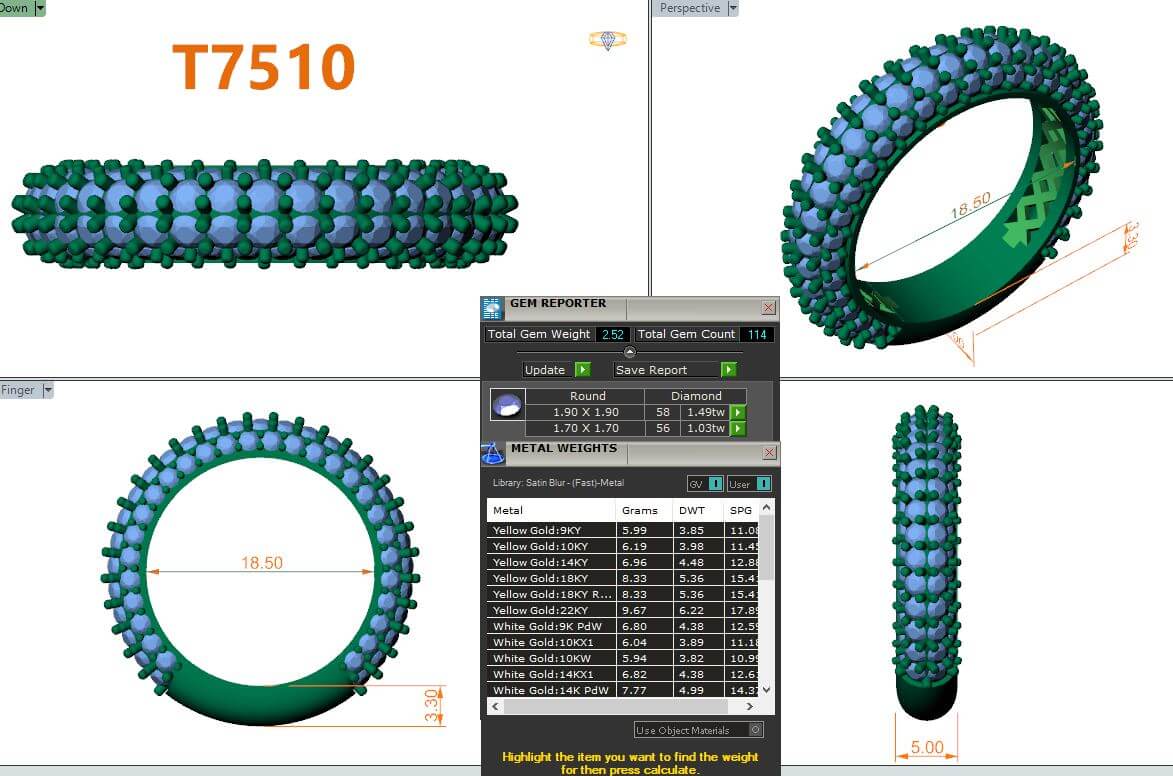1173x776 pixels.
Task: Click the 5.00 width dimension label
Action: tap(927, 748)
